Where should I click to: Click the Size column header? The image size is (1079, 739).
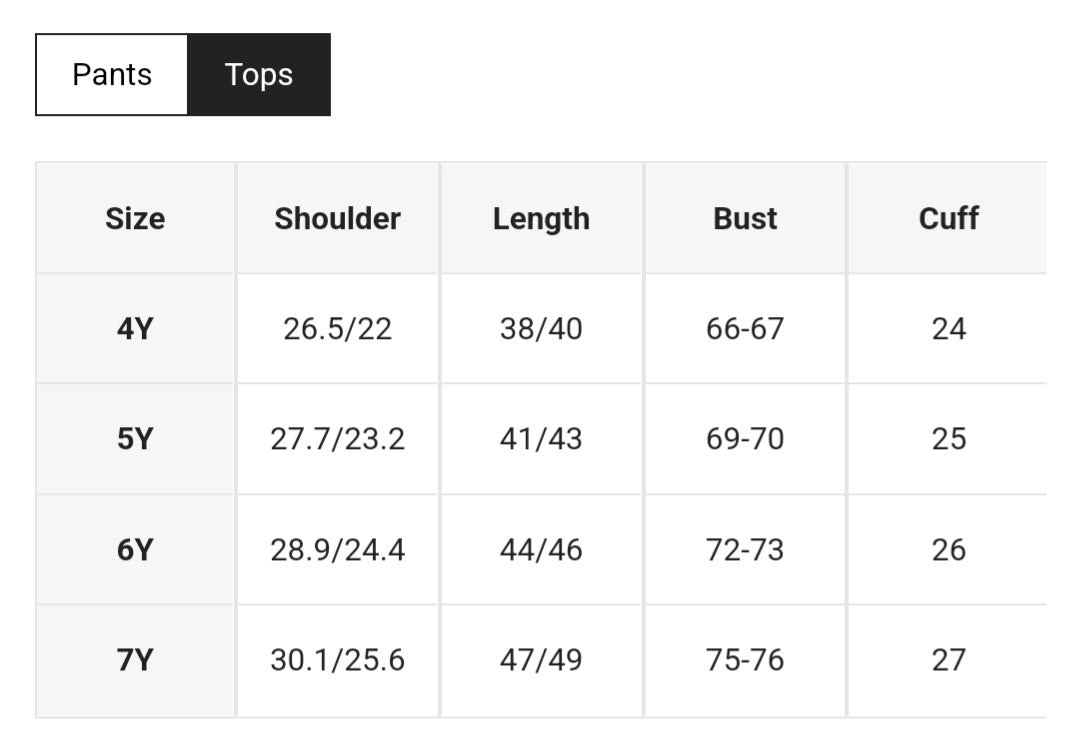click(135, 219)
